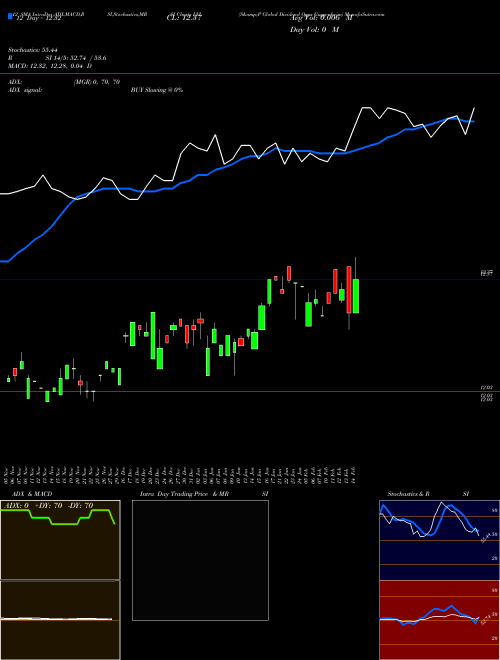Click the tall red candlestick near chart end

349,290
